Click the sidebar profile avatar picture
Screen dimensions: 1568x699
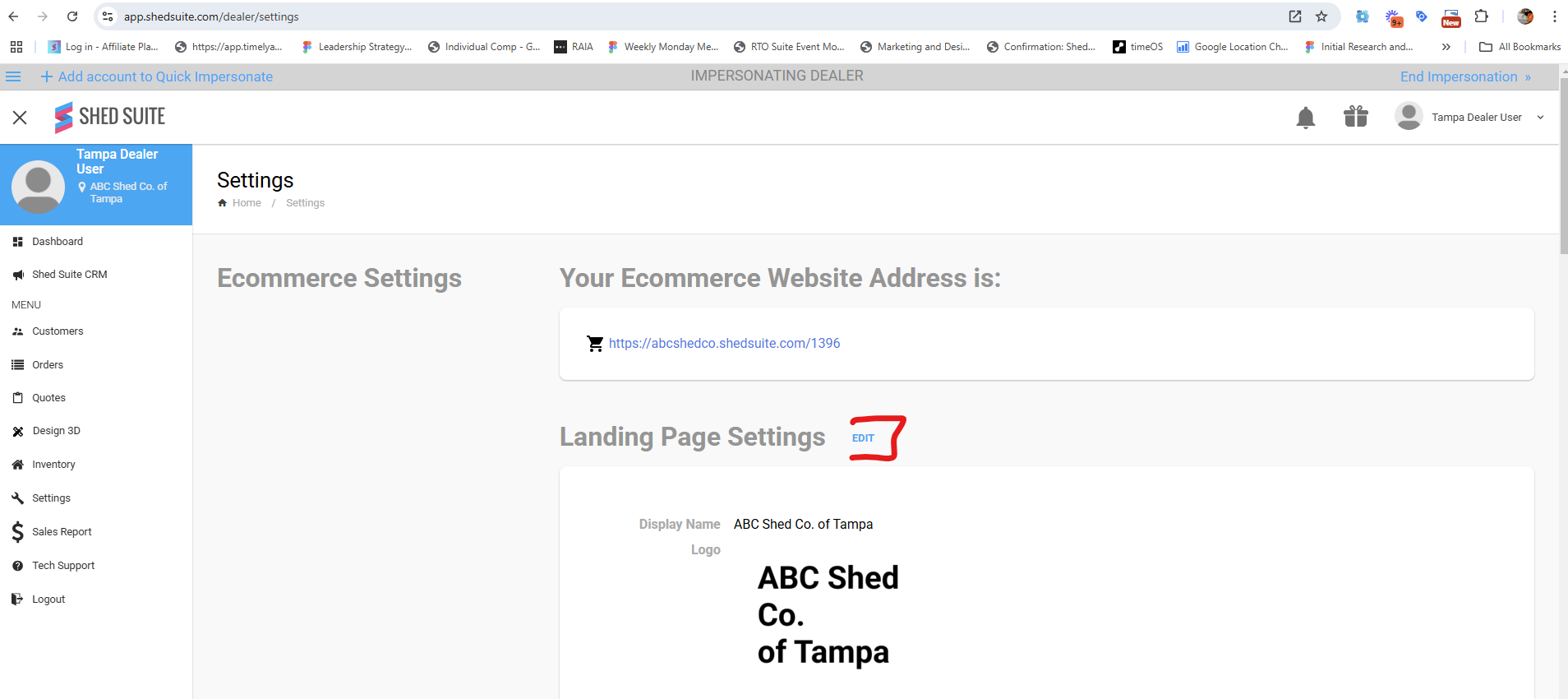38,186
